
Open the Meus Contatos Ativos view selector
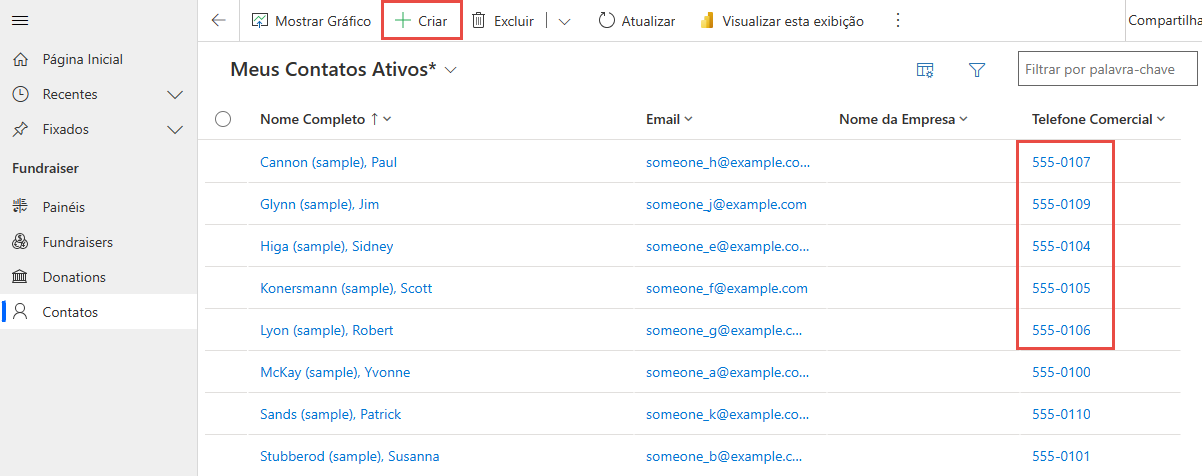click(344, 70)
